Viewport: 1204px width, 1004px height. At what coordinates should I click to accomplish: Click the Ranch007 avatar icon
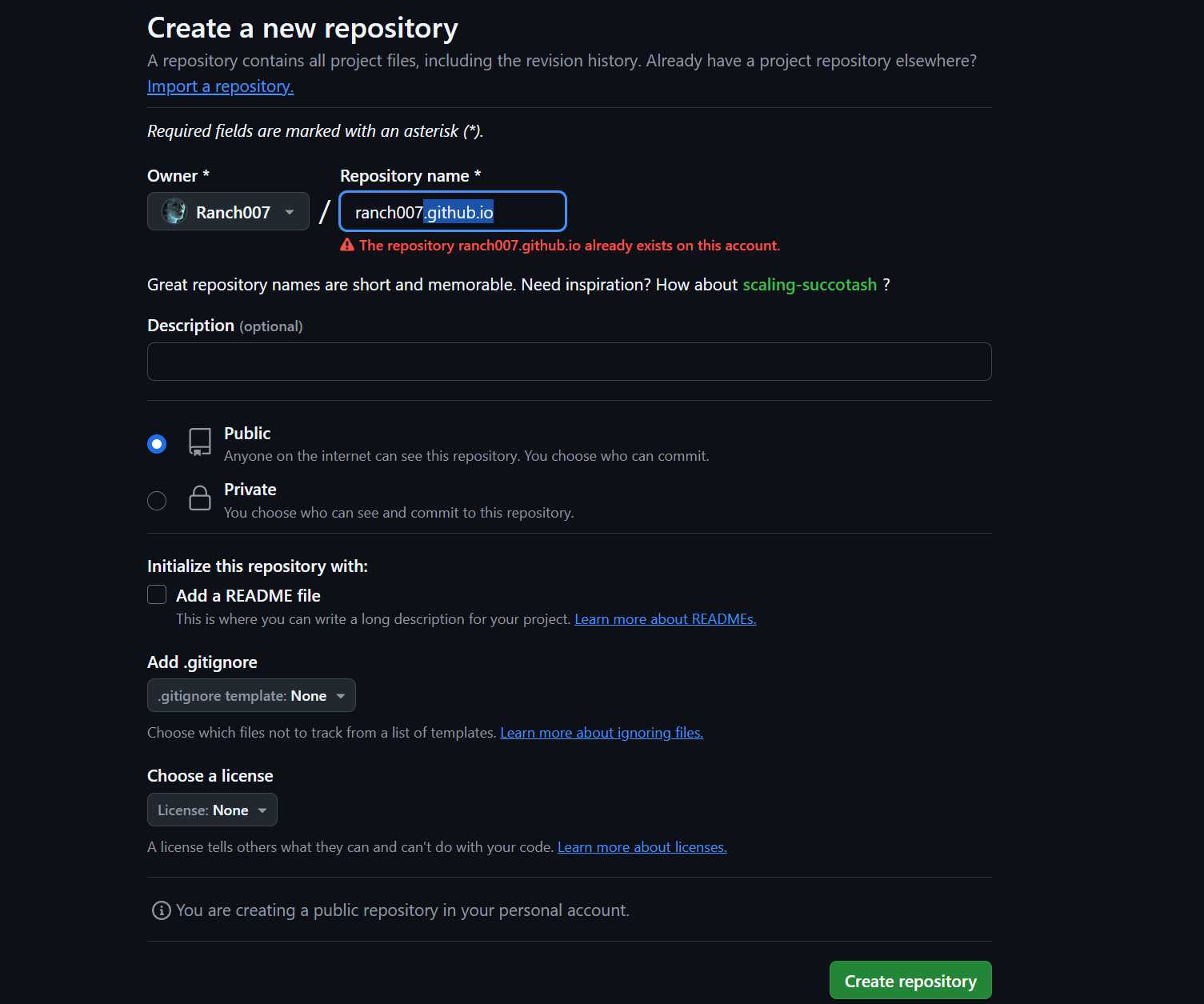[174, 212]
